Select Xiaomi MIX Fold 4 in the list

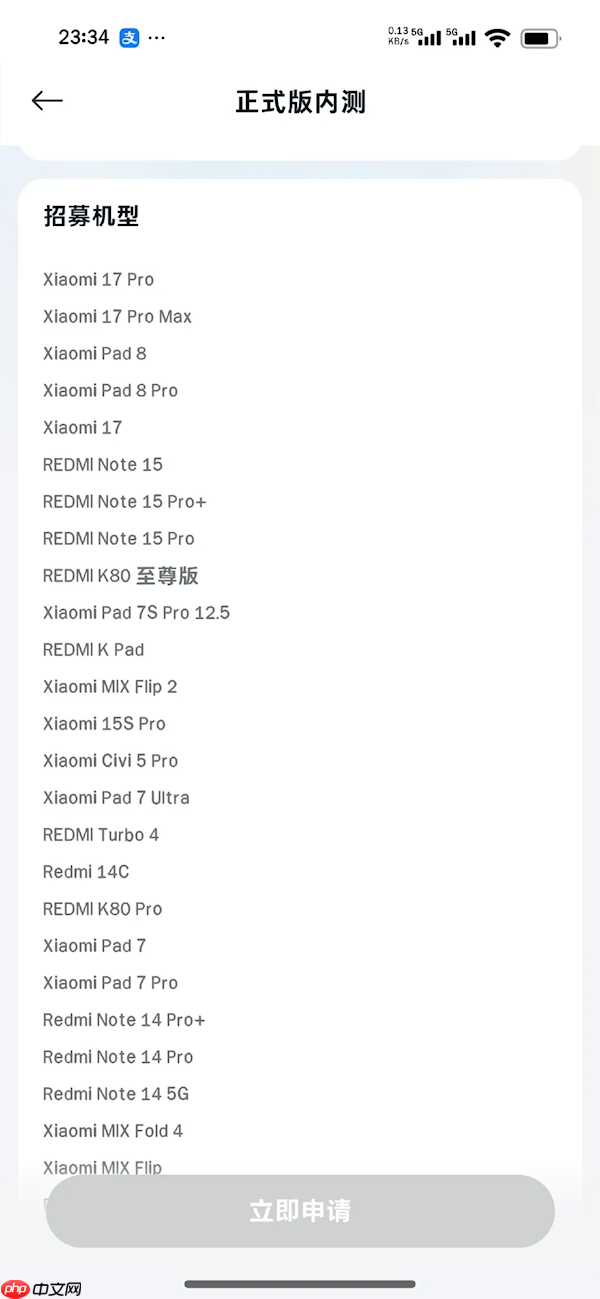[x=113, y=1130]
